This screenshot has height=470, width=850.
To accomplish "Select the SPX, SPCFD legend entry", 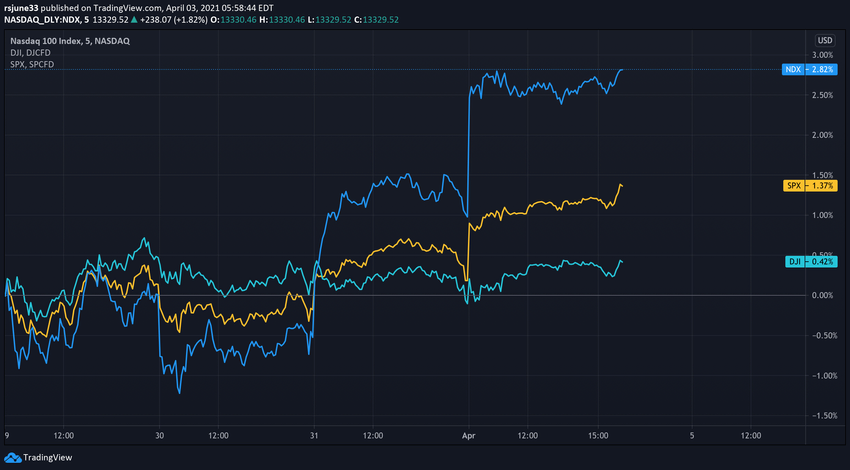I will pyautogui.click(x=32, y=64).
